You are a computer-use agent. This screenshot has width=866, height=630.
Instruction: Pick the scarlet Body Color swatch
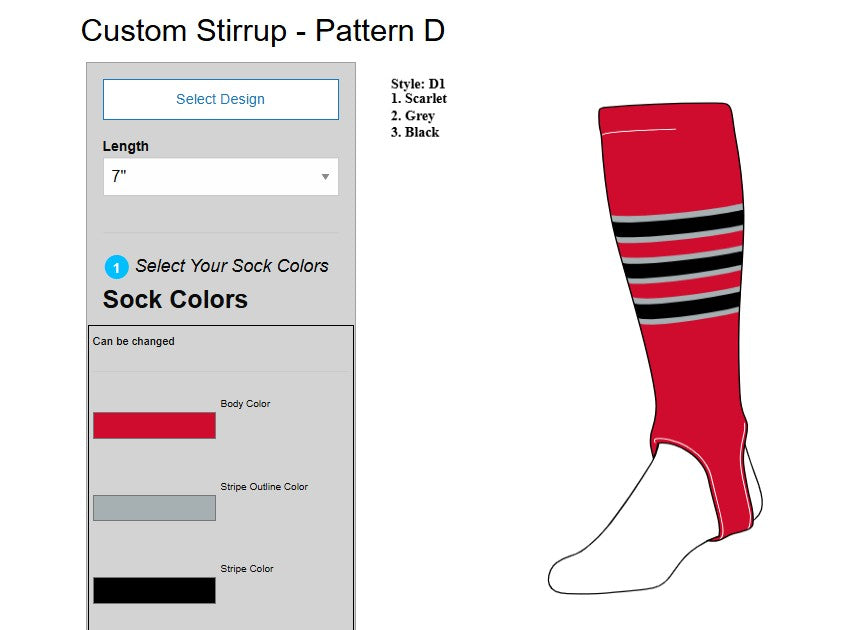[x=154, y=426]
